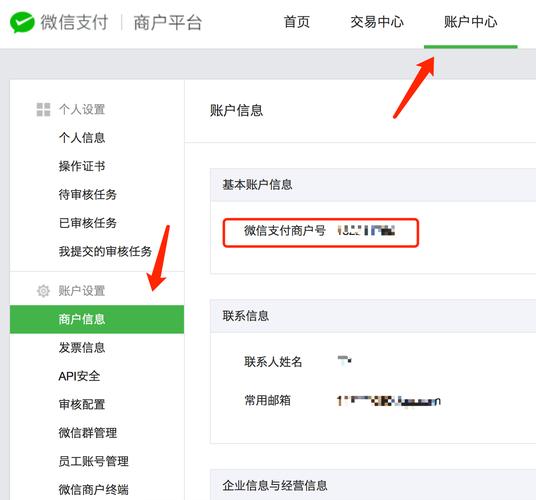Select highlighted 商户信息 item
Screen dimensions: 536x500
click(97, 319)
